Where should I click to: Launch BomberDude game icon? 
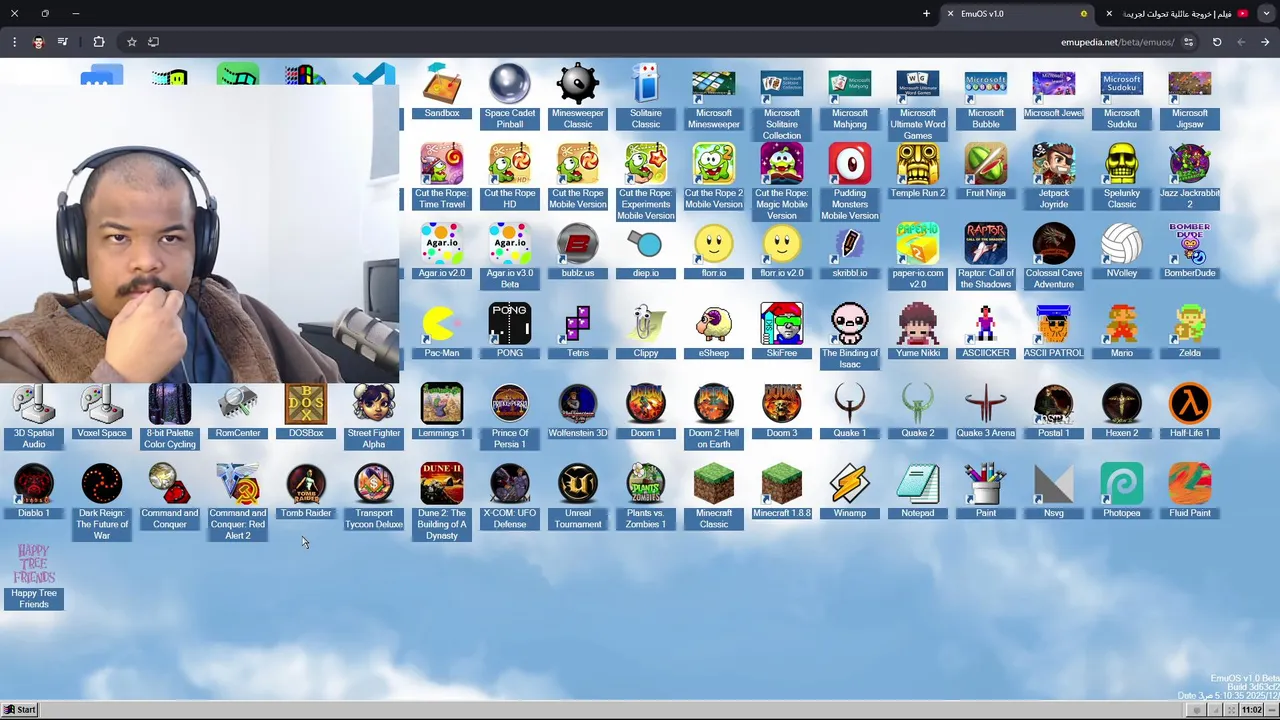click(1190, 252)
